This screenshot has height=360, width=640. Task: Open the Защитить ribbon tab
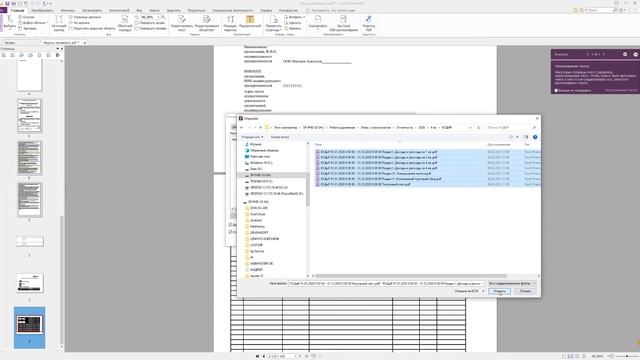(173, 10)
